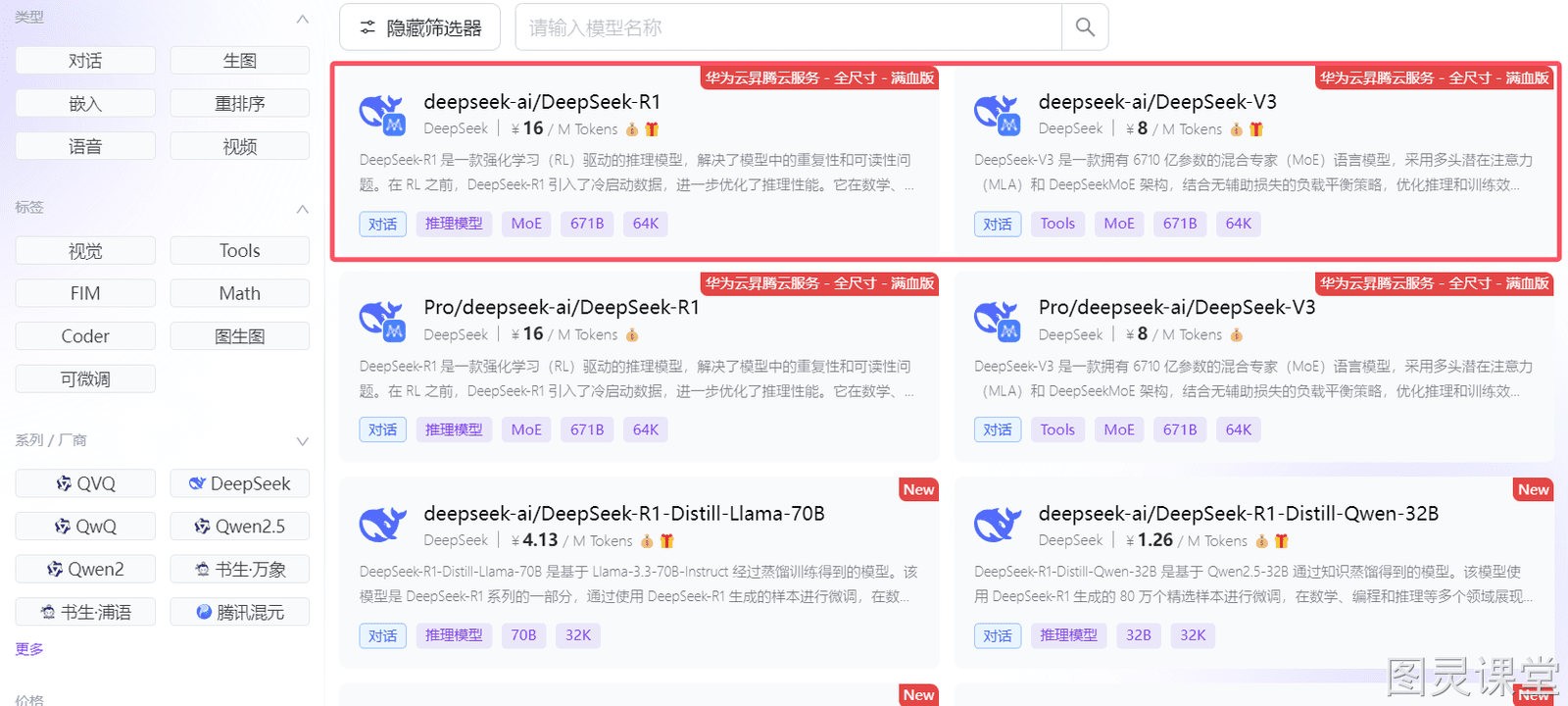
Task: Click the logo on Pro/deepseek-ai/DeepSeek-R1 card
Action: click(382, 321)
